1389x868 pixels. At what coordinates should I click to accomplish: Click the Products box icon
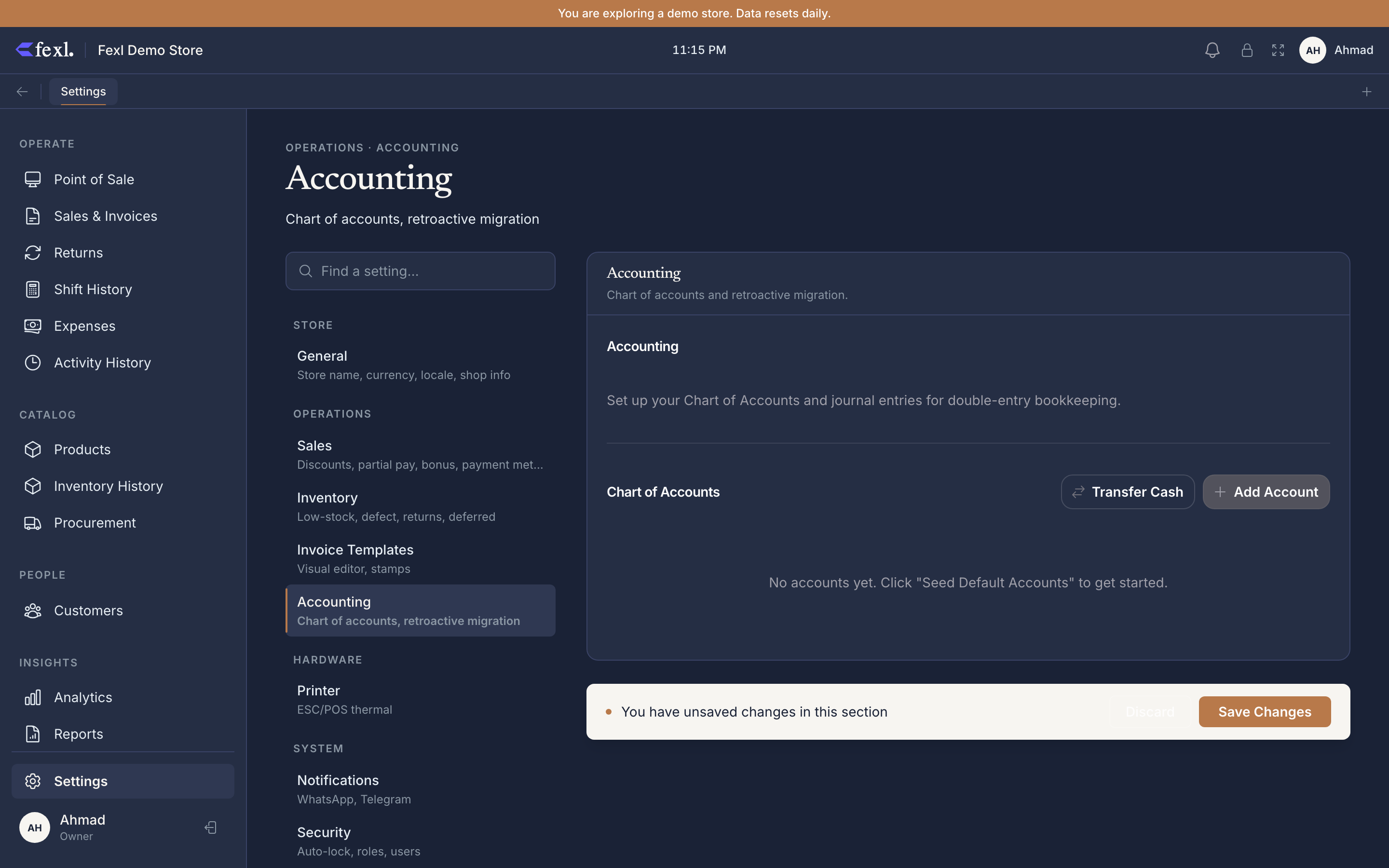(33, 449)
